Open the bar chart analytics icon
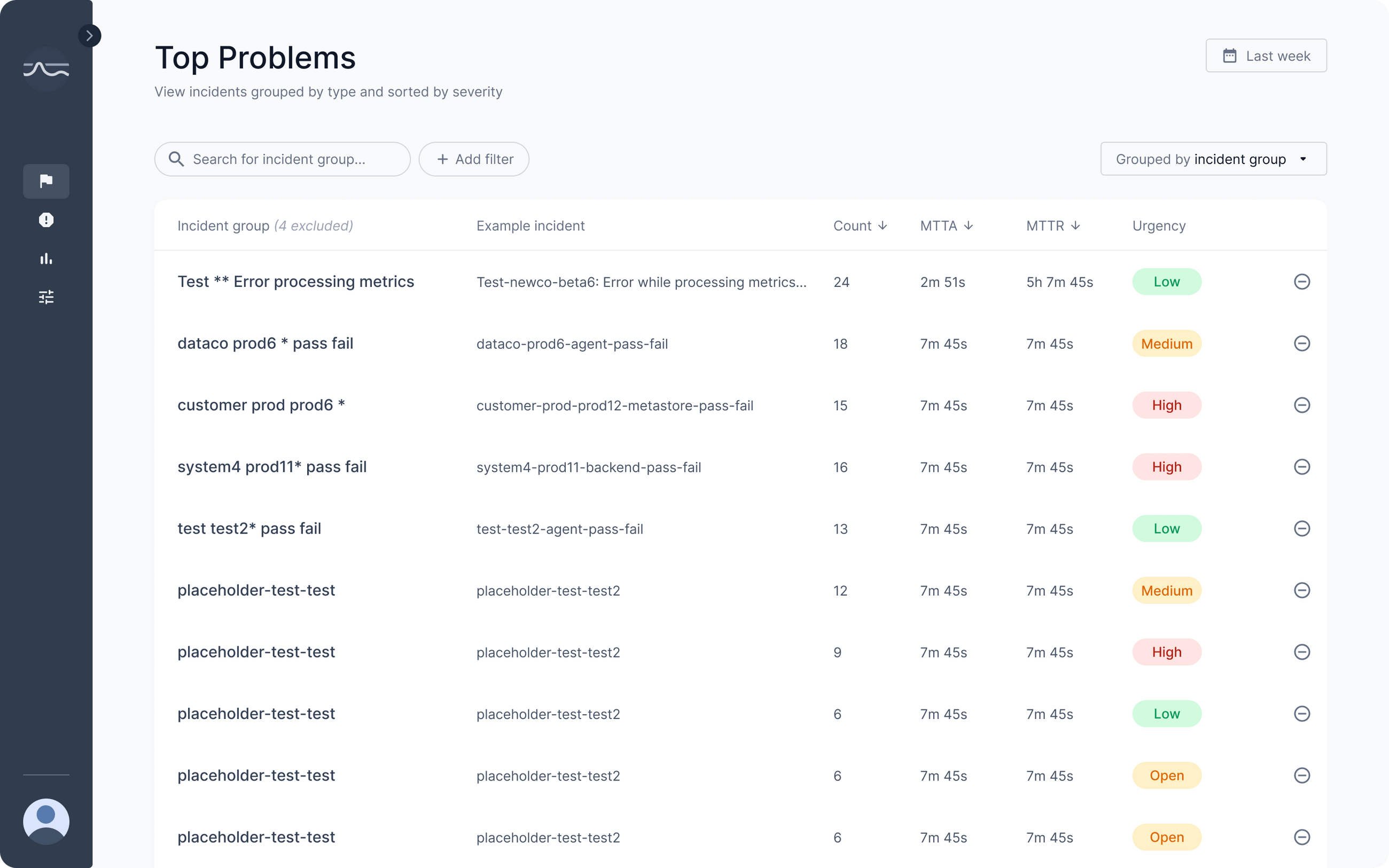 46,259
